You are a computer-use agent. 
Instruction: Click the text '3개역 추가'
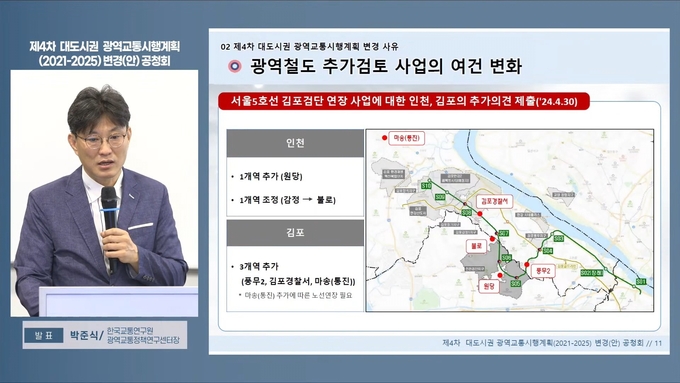259,266
